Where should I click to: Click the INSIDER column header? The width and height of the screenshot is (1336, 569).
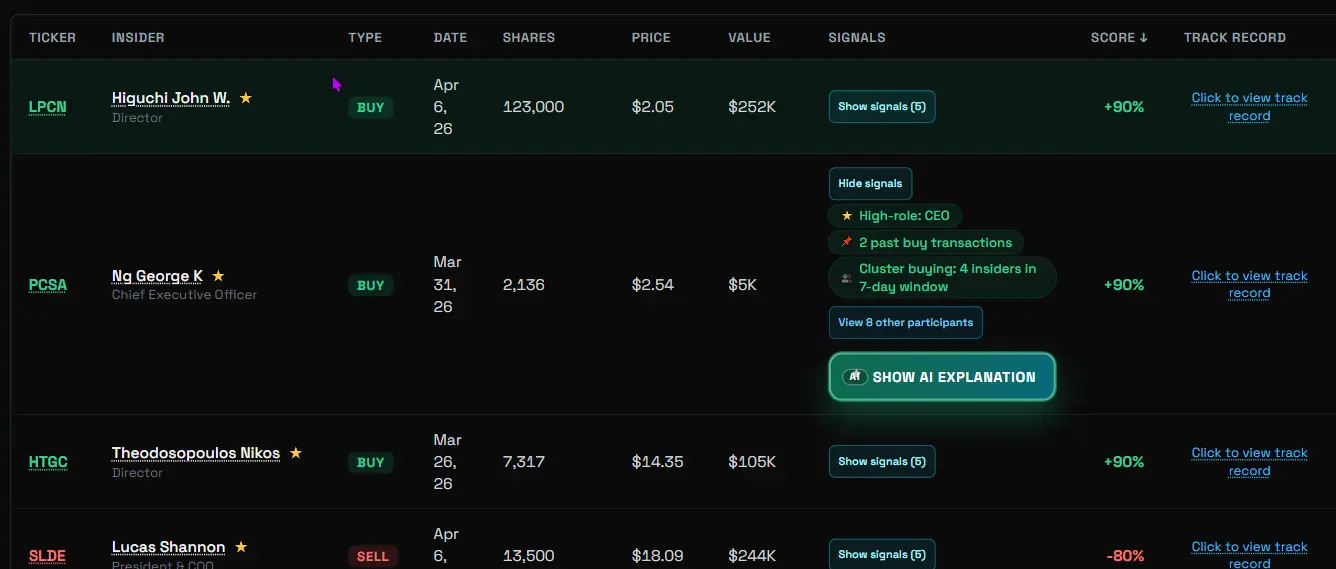pyautogui.click(x=138, y=38)
